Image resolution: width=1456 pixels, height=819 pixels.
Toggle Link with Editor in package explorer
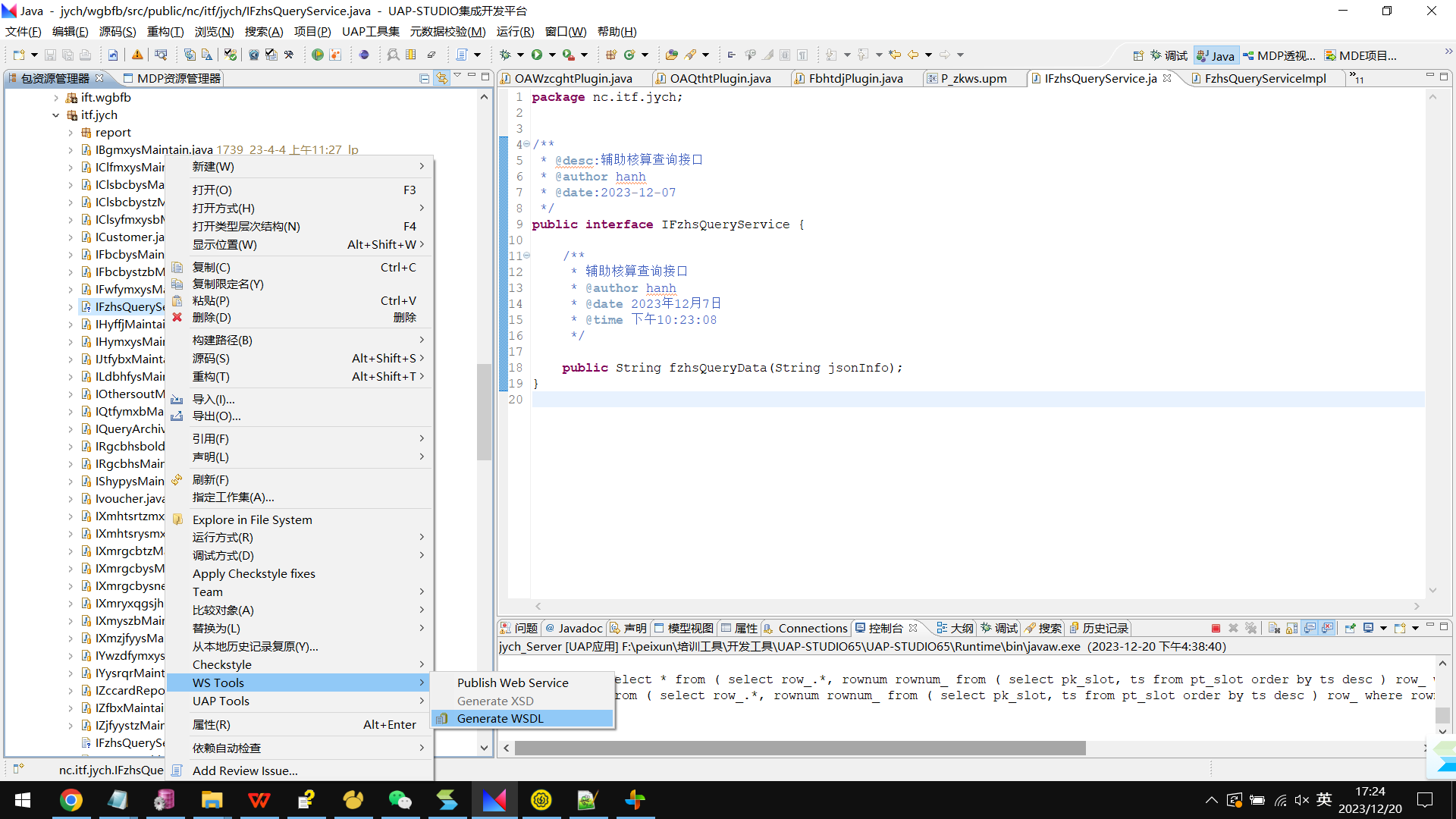pyautogui.click(x=441, y=78)
